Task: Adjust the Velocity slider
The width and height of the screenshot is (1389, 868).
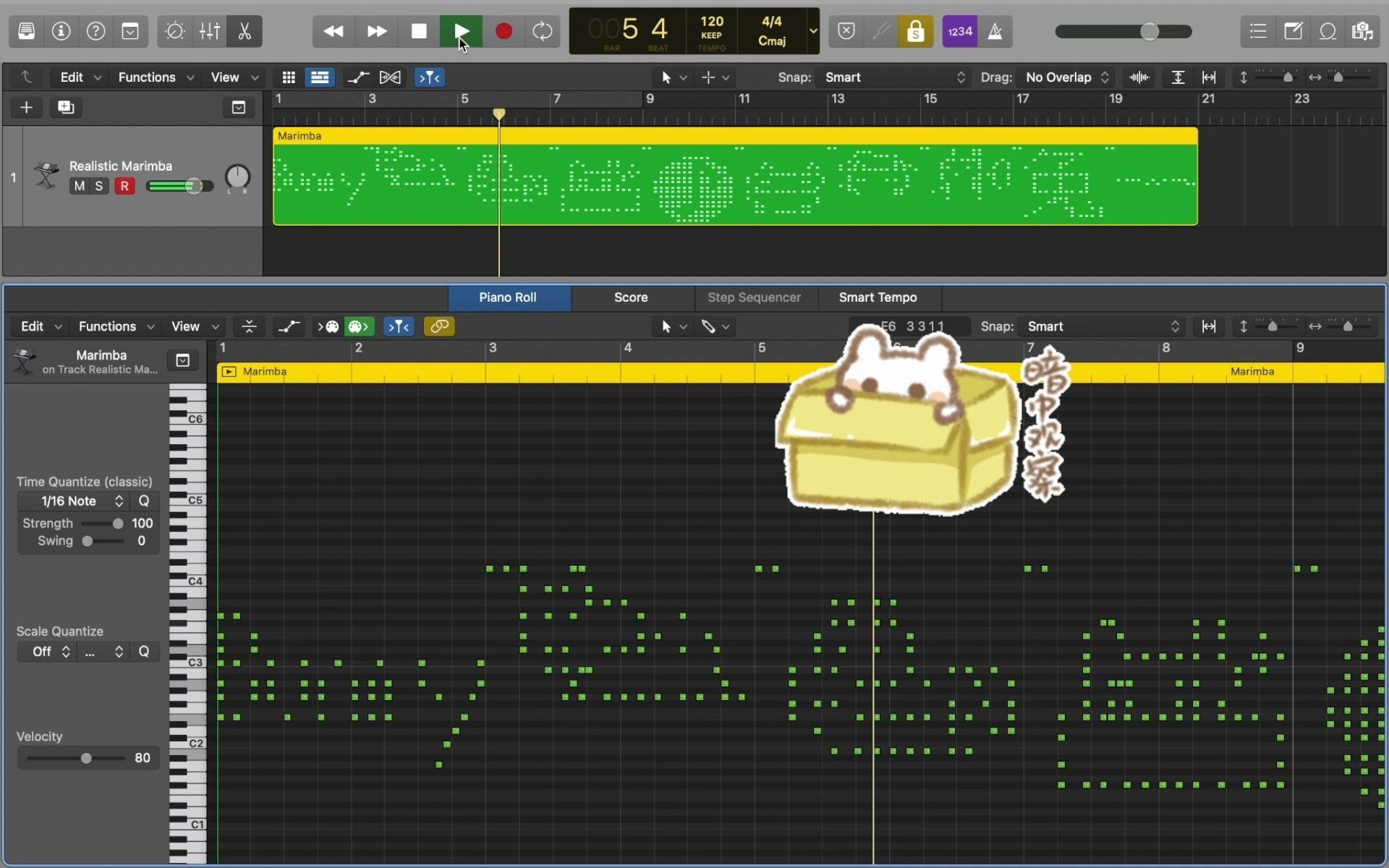Action: tap(76, 758)
